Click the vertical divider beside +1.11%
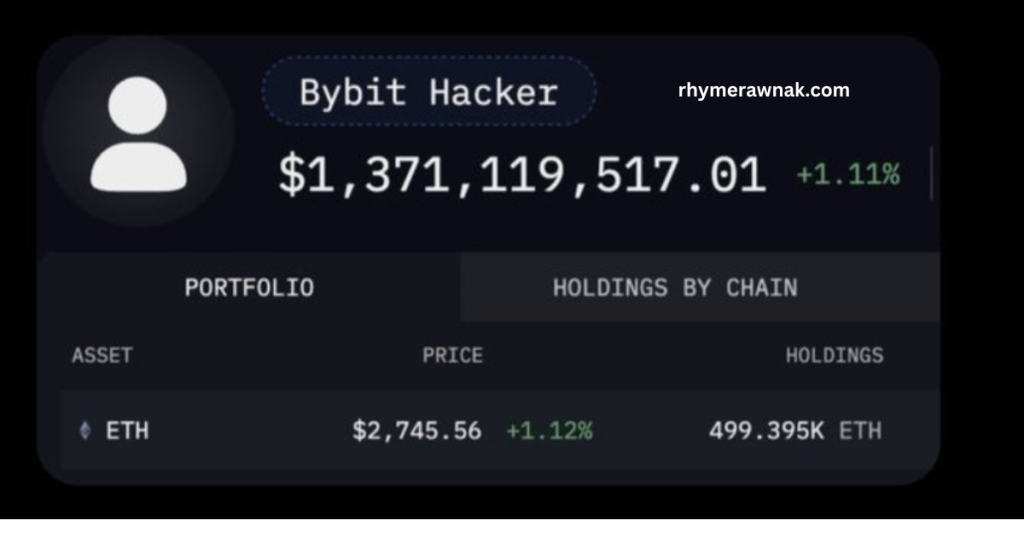This screenshot has height=538, width=1024. point(931,173)
